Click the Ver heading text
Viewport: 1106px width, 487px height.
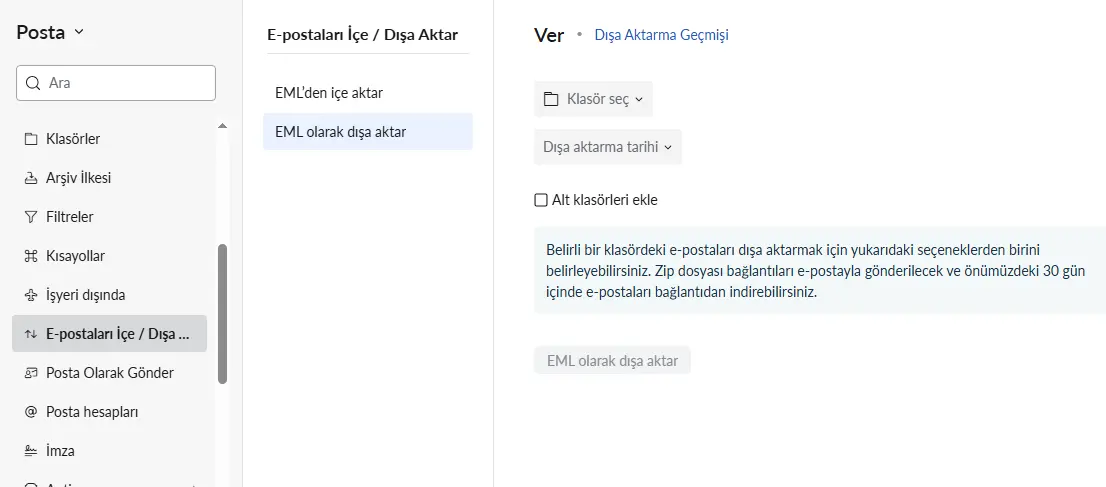coord(549,35)
